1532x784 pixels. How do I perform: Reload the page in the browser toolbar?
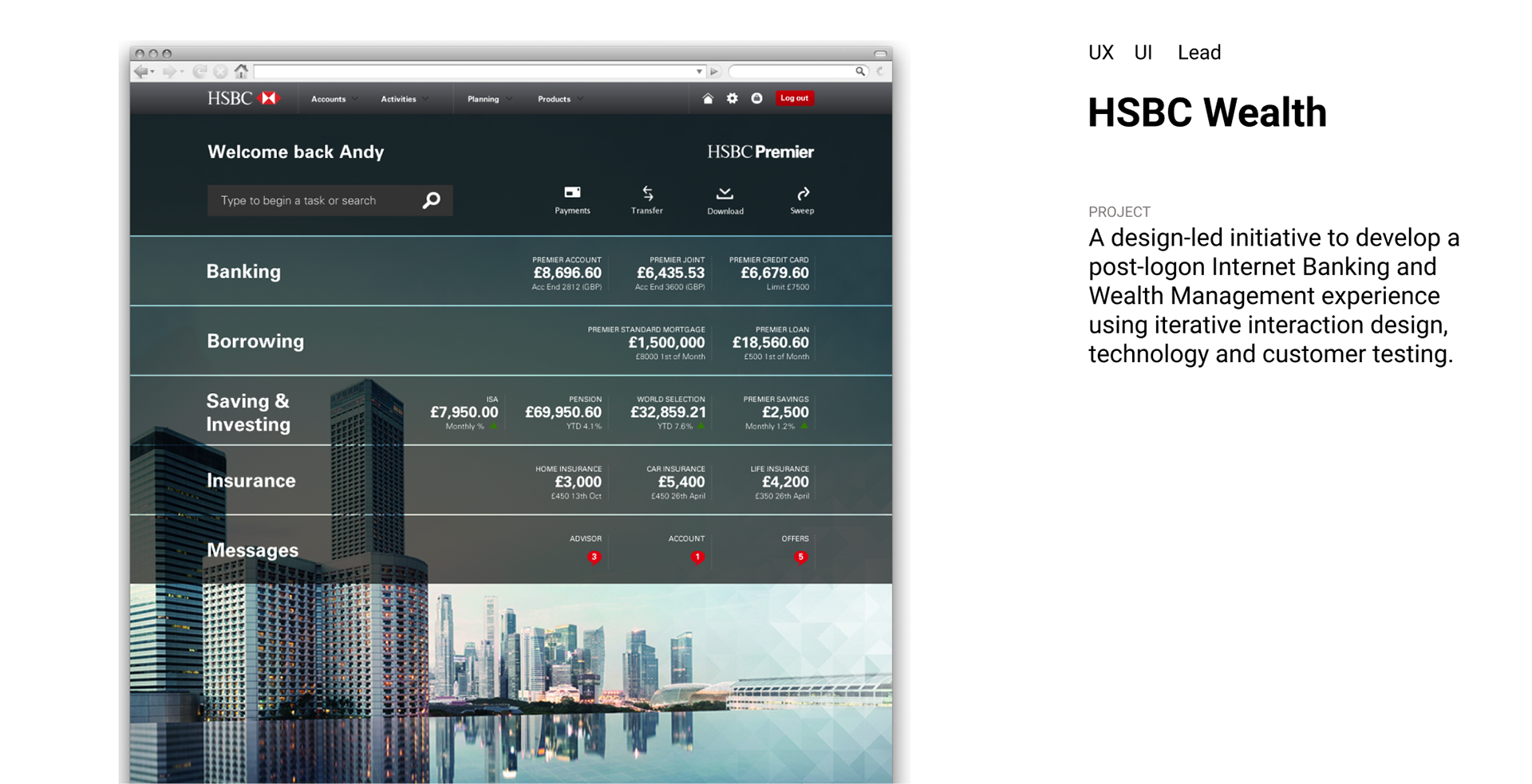pos(199,72)
